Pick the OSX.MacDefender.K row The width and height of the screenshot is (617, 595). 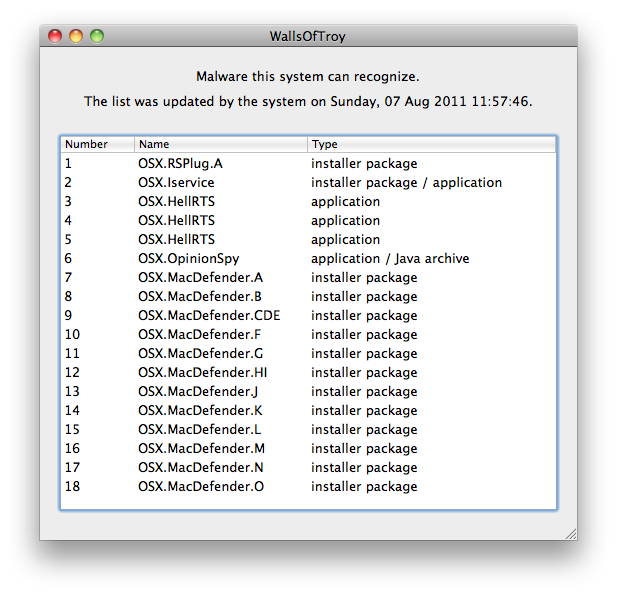pos(200,410)
